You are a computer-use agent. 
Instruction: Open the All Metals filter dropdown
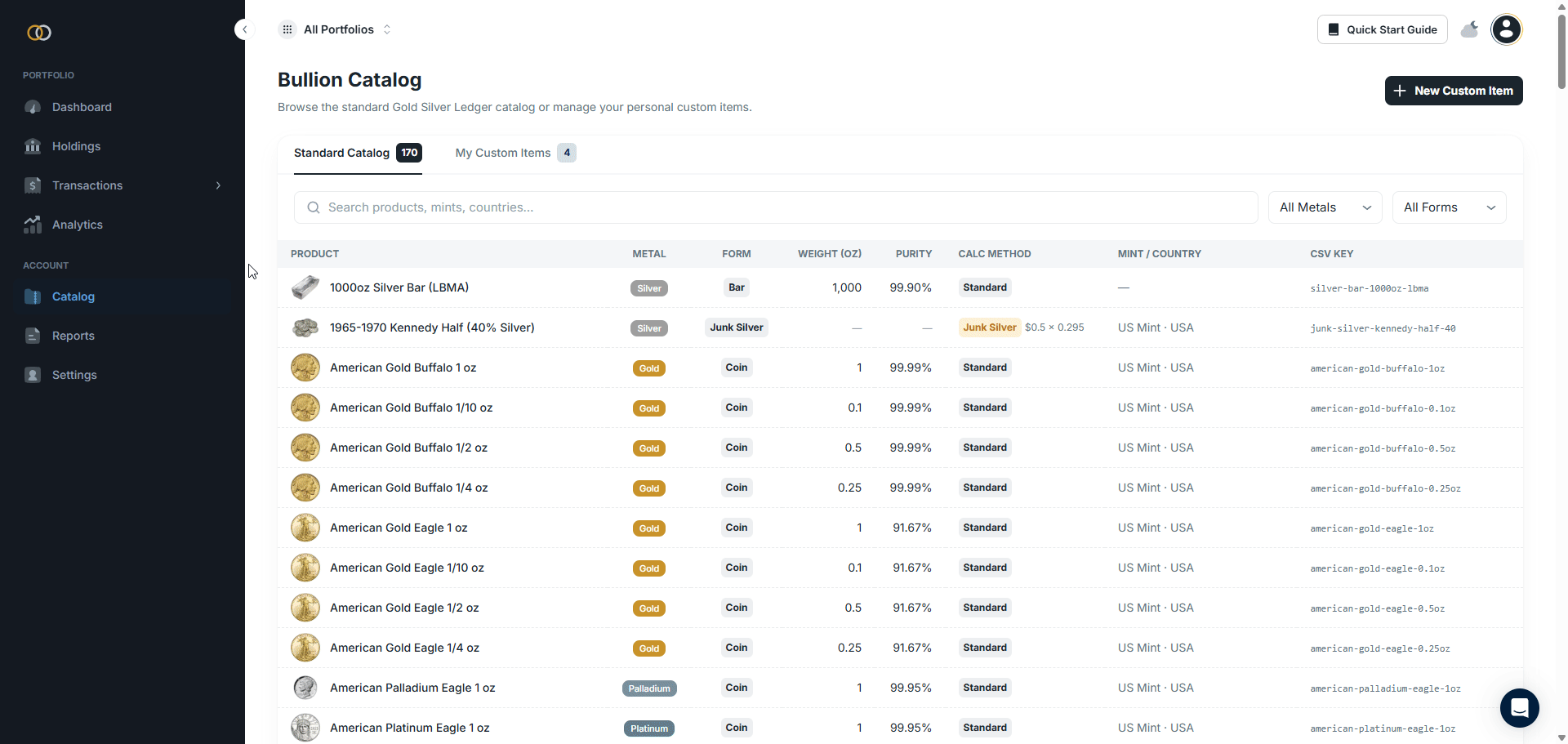pyautogui.click(x=1325, y=207)
